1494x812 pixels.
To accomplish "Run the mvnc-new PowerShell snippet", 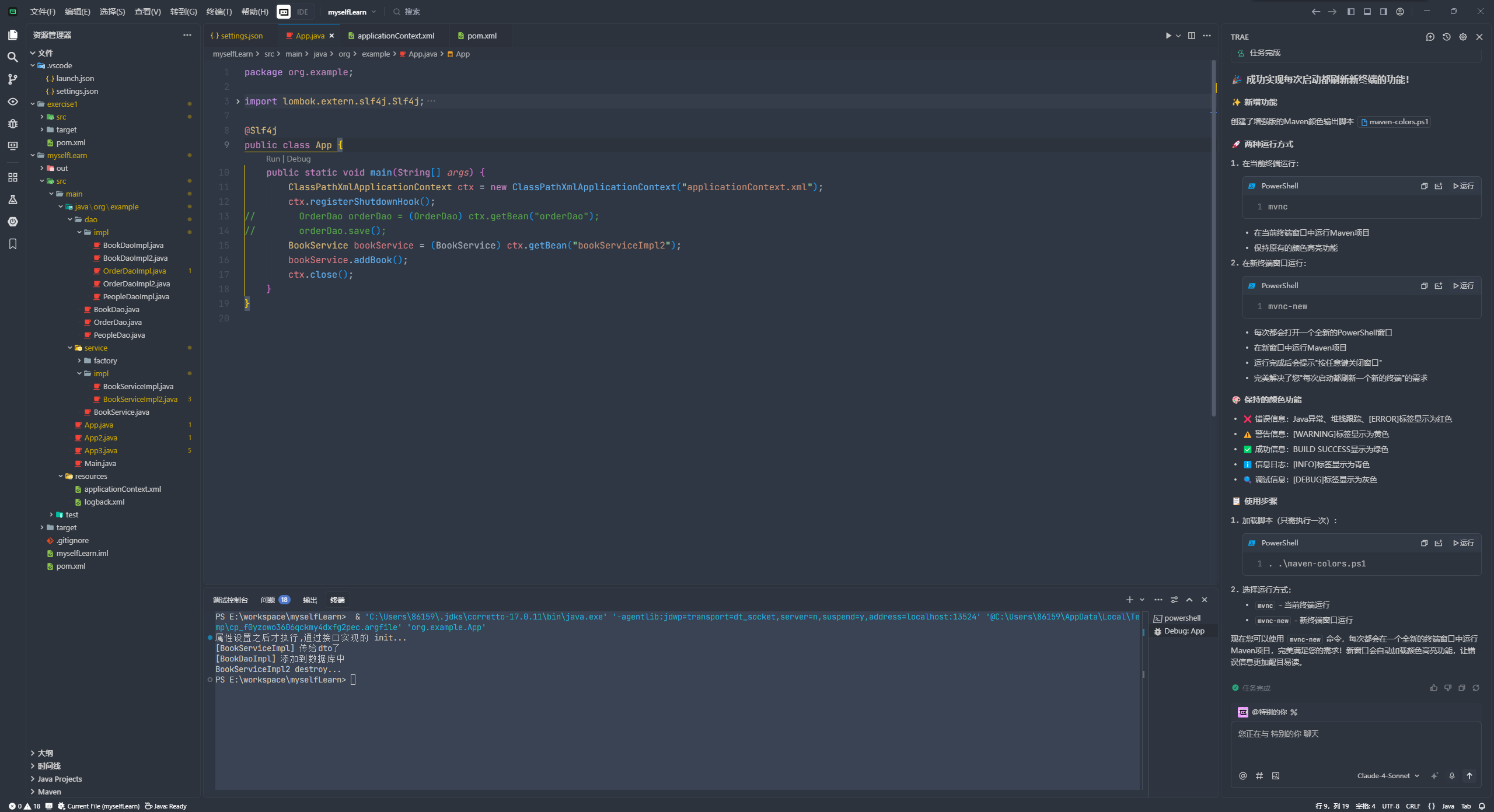I will (x=1463, y=286).
